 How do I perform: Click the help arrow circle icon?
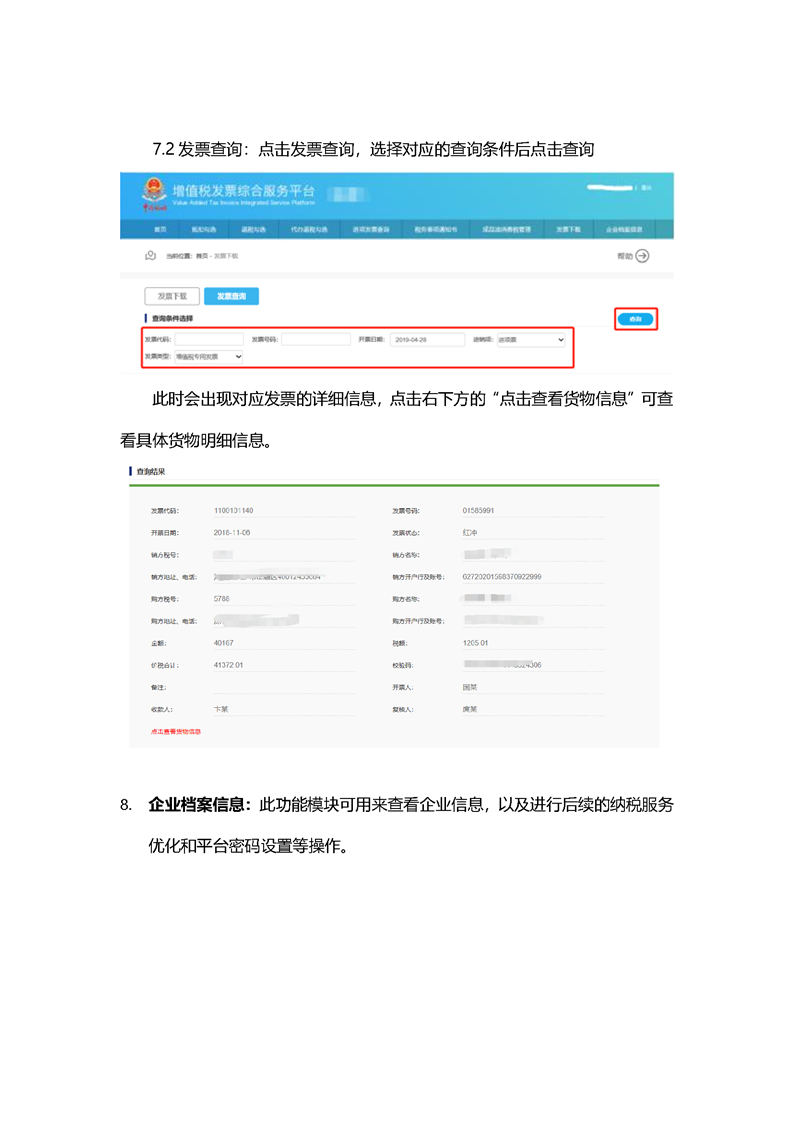642,256
